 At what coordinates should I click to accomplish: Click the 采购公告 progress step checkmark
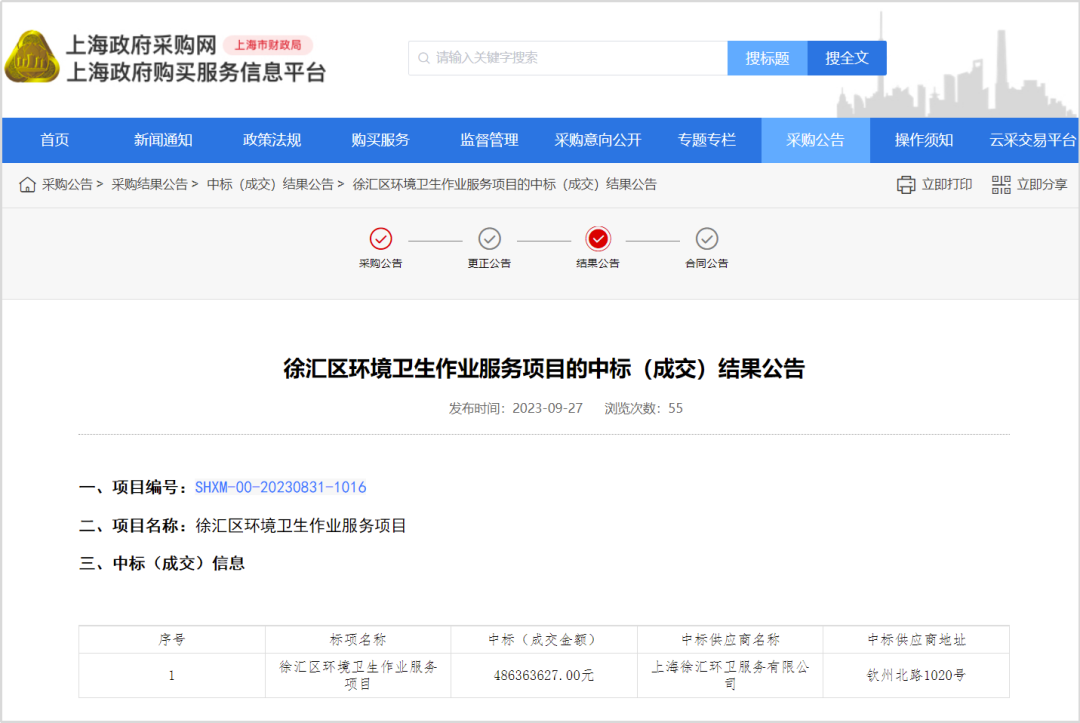click(x=381, y=240)
